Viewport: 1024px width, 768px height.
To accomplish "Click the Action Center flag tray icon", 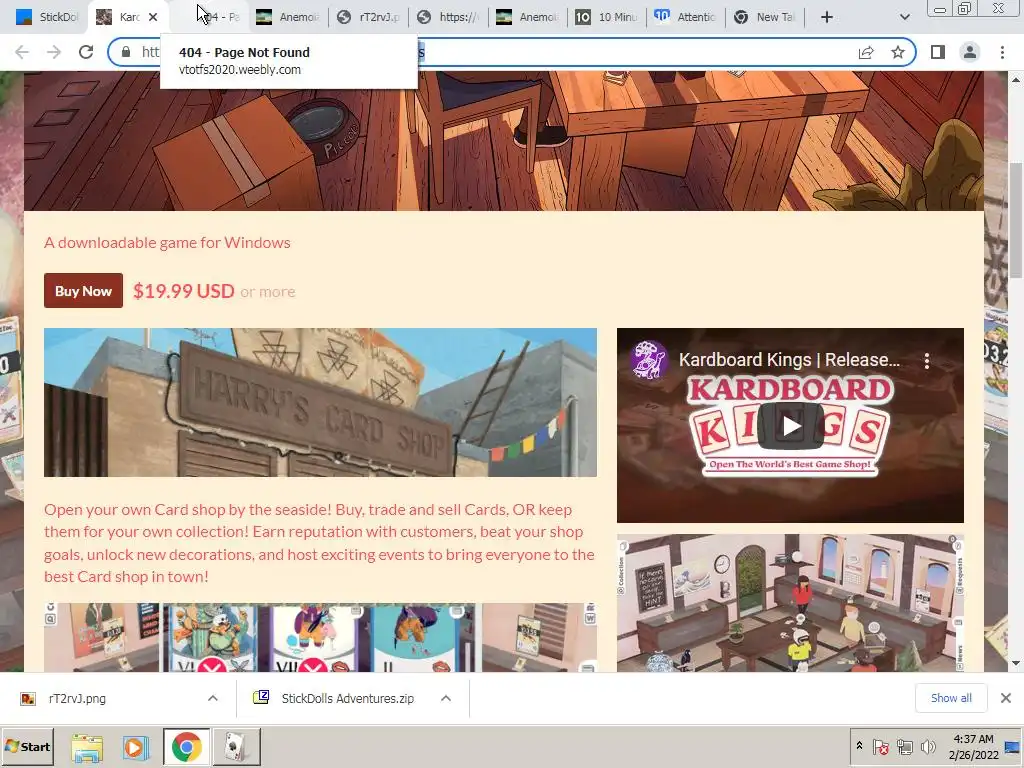I will click(x=880, y=746).
